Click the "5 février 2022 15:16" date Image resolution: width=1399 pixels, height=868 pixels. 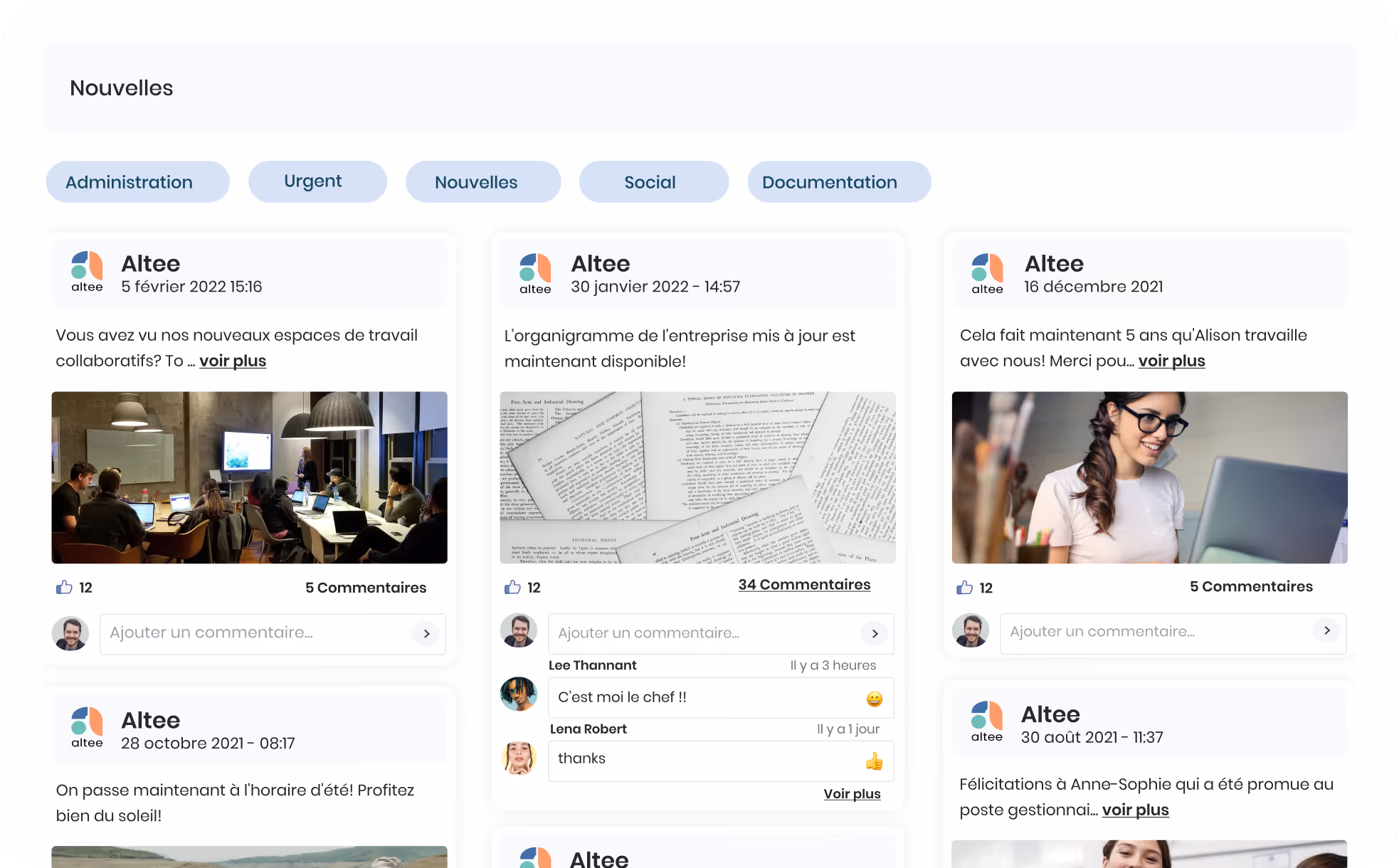pyautogui.click(x=191, y=286)
